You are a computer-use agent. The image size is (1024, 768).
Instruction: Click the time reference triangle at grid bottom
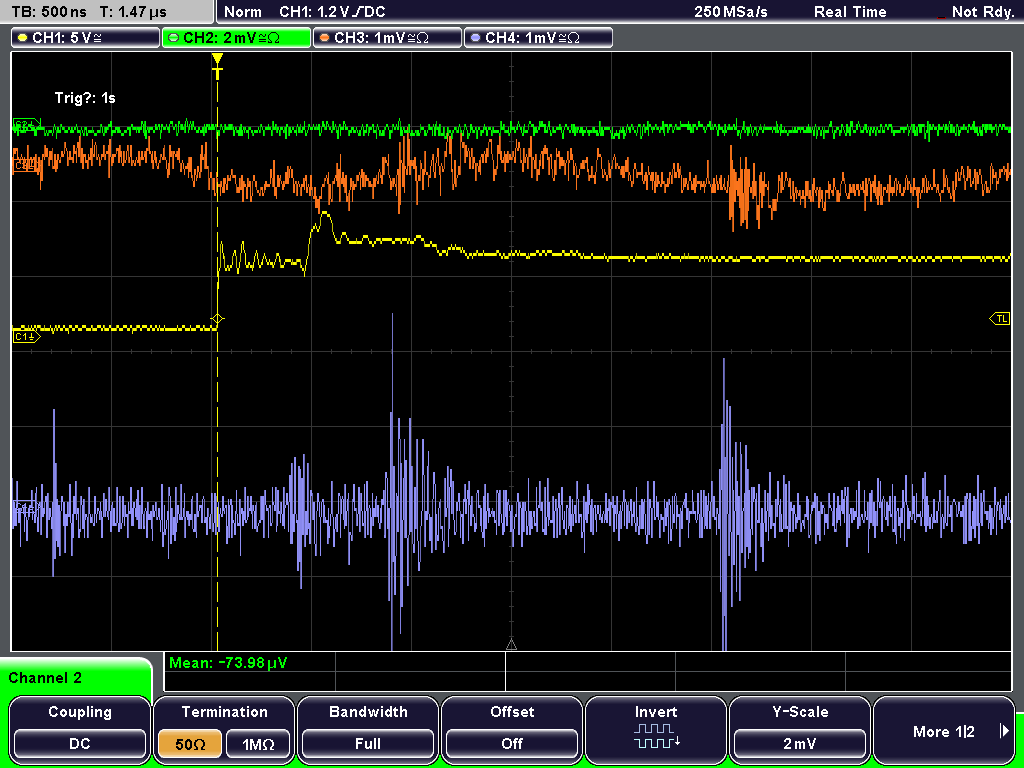(x=511, y=645)
